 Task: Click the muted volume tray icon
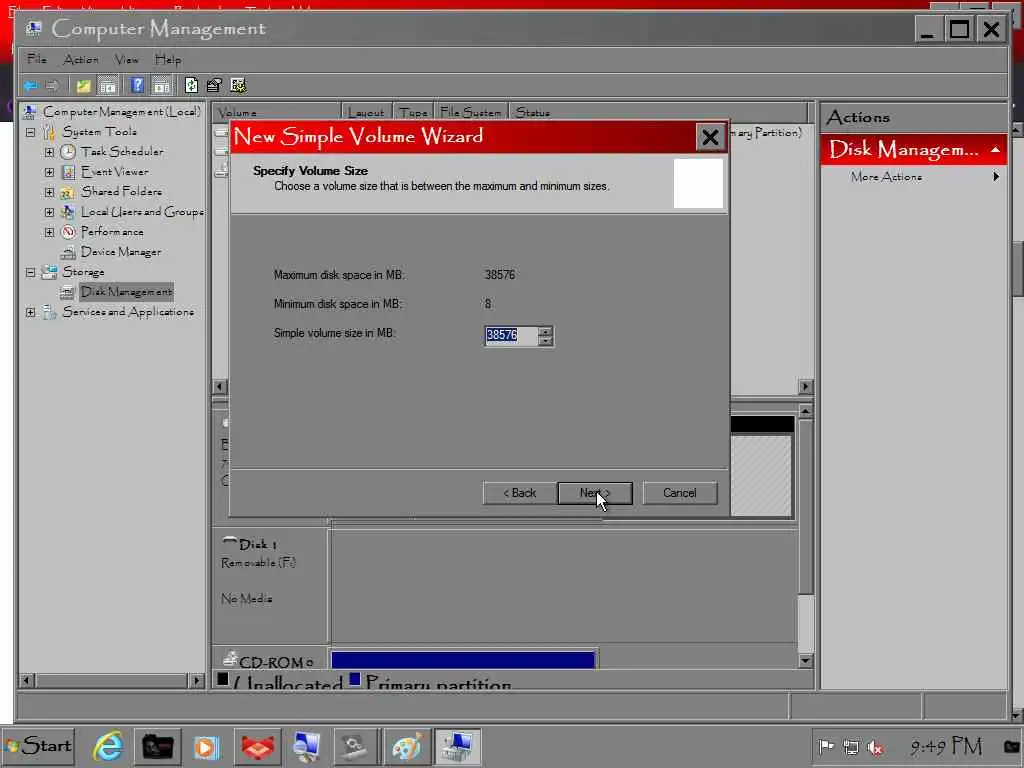click(x=875, y=747)
